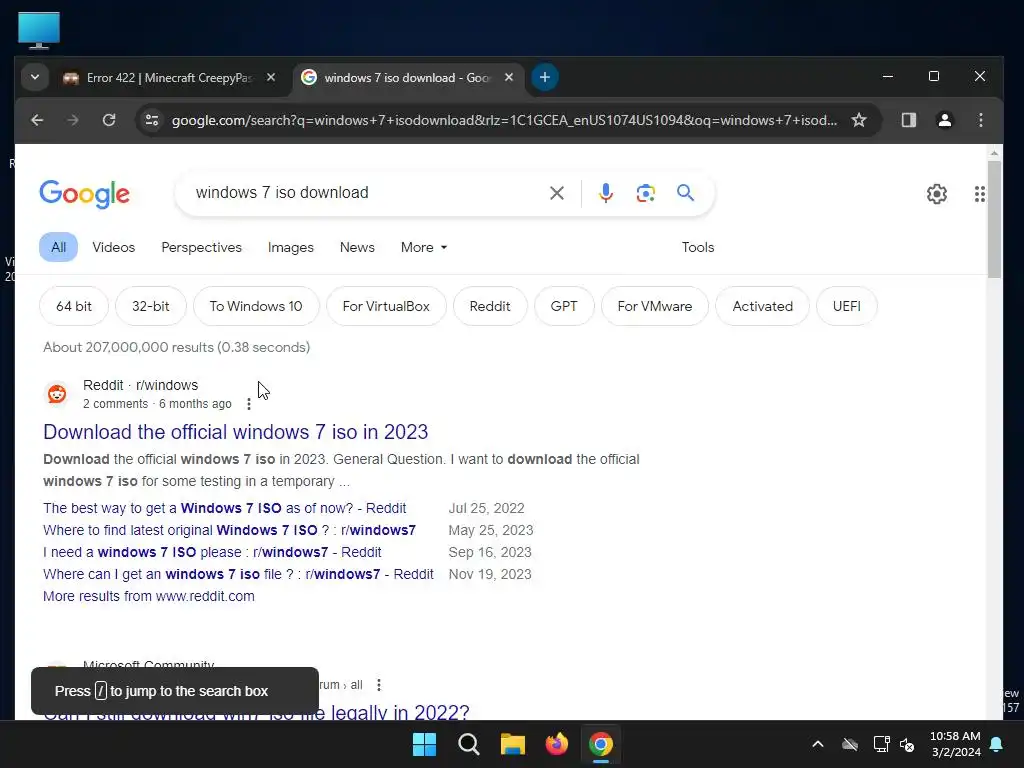Open More results from www.reddit.com
1024x768 pixels.
click(x=149, y=596)
